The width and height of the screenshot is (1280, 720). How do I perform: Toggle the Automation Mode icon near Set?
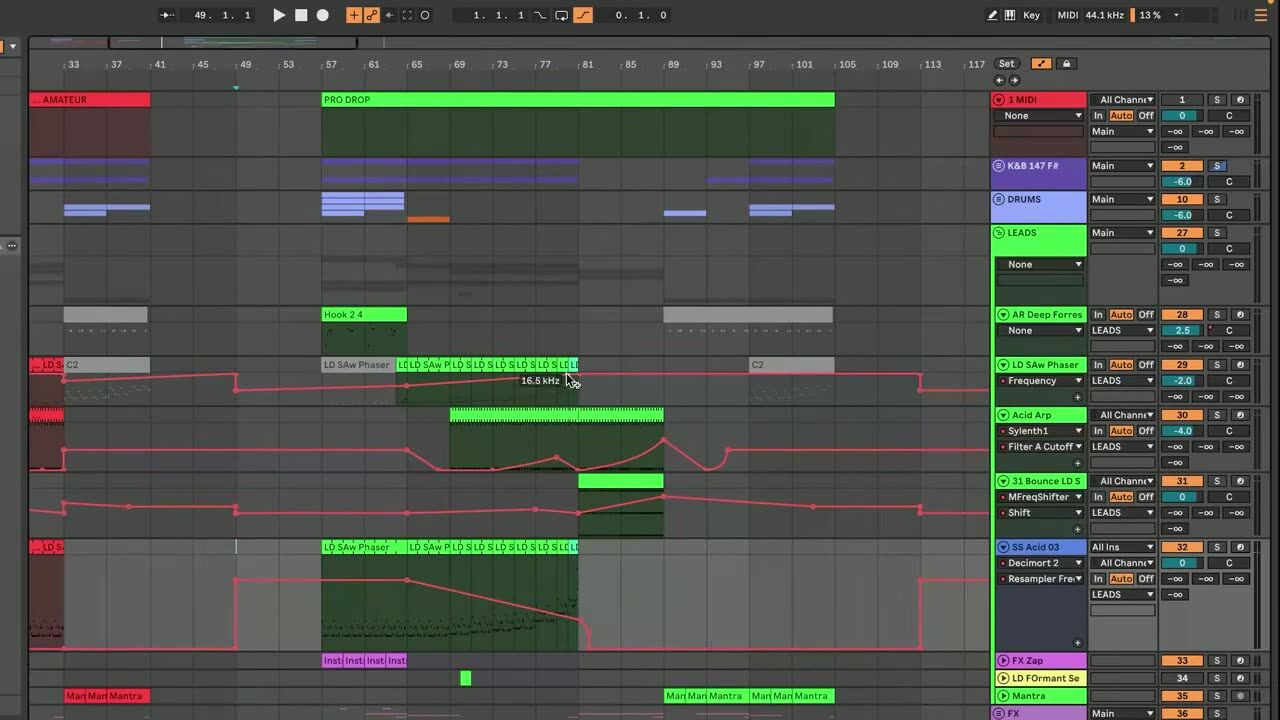point(1041,64)
